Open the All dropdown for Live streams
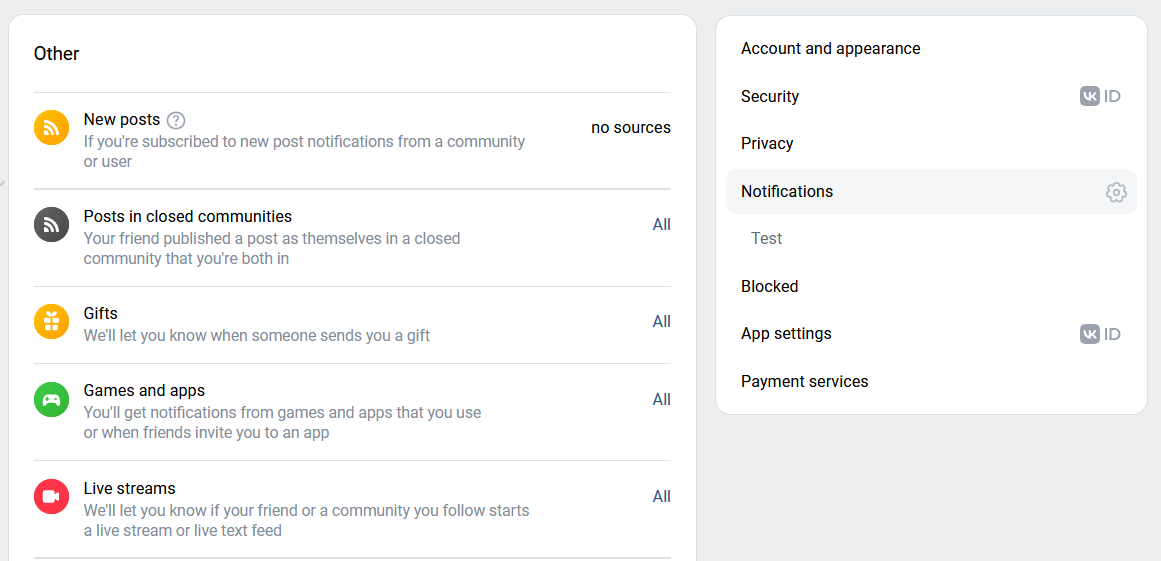Viewport: 1161px width, 561px height. coord(661,497)
